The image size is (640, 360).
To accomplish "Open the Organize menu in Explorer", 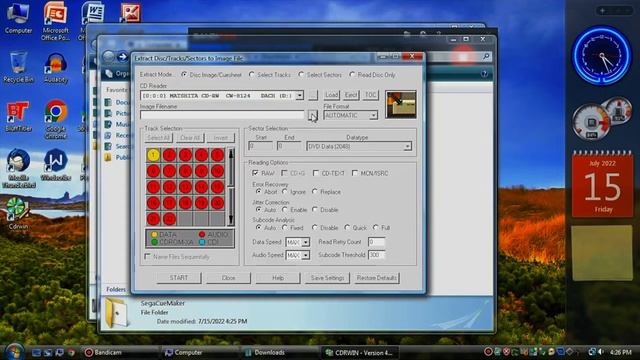I will click(x=118, y=74).
